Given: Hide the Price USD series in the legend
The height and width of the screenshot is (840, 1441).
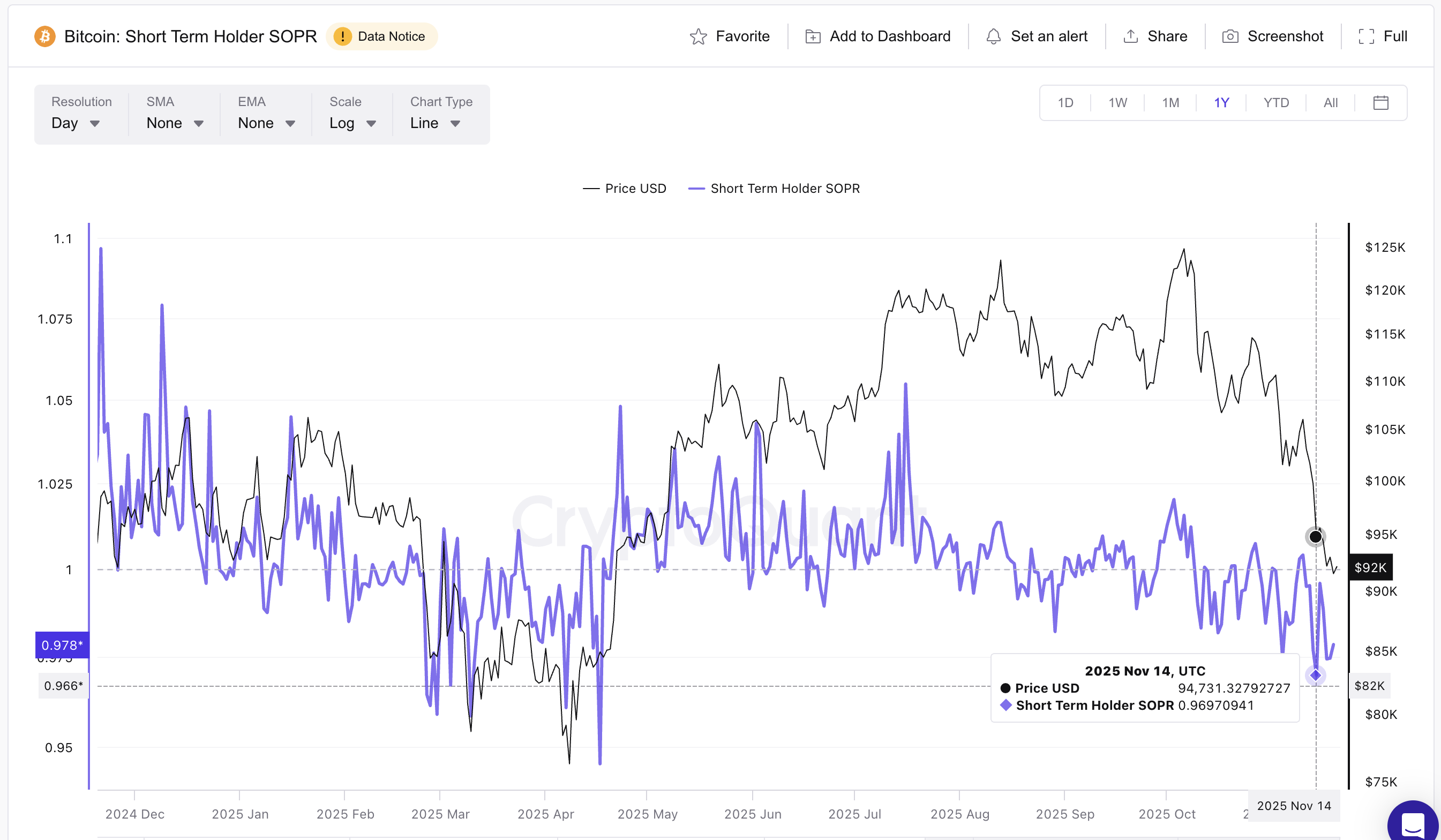Looking at the screenshot, I should click(625, 188).
